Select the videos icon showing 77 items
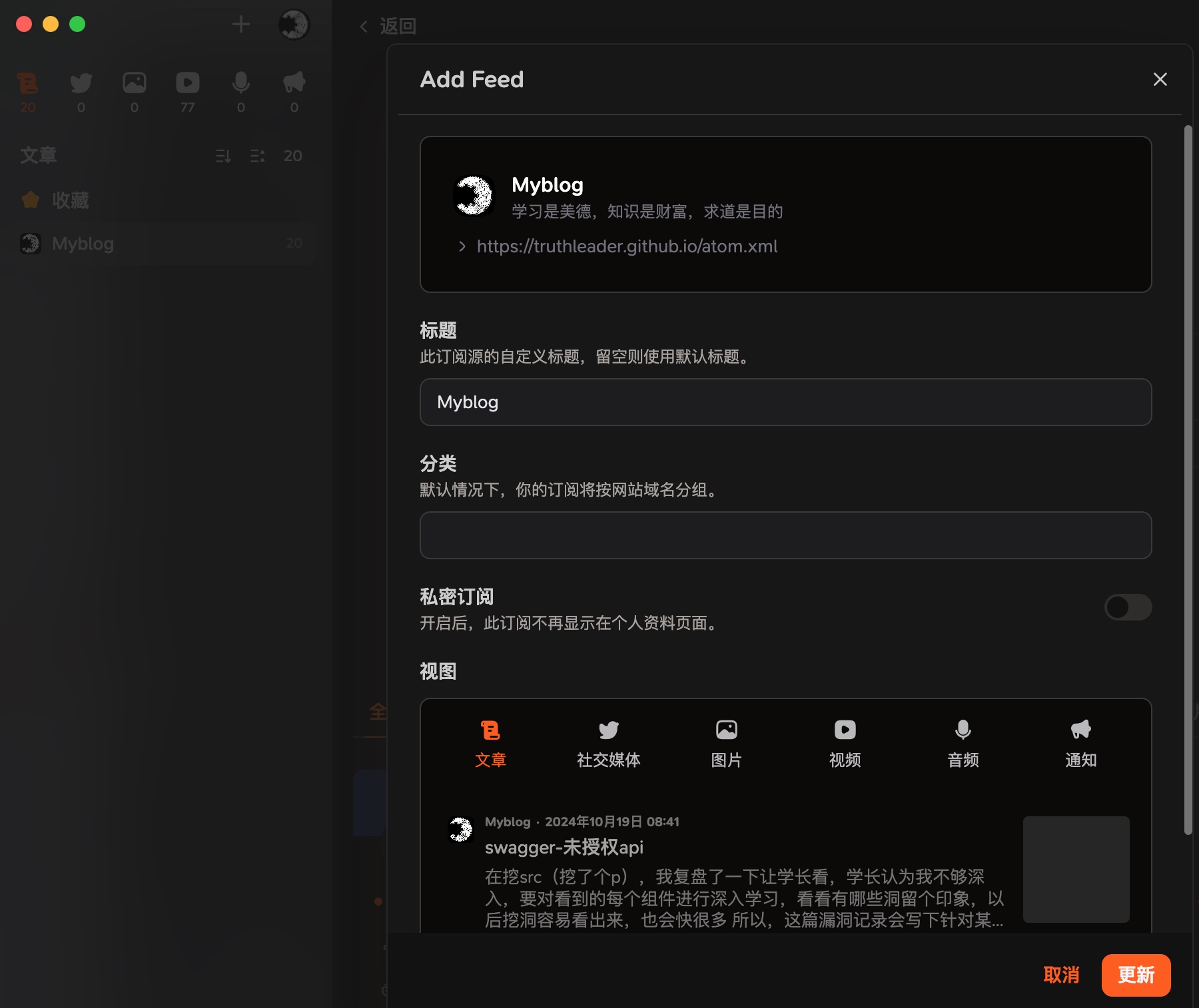 (188, 83)
